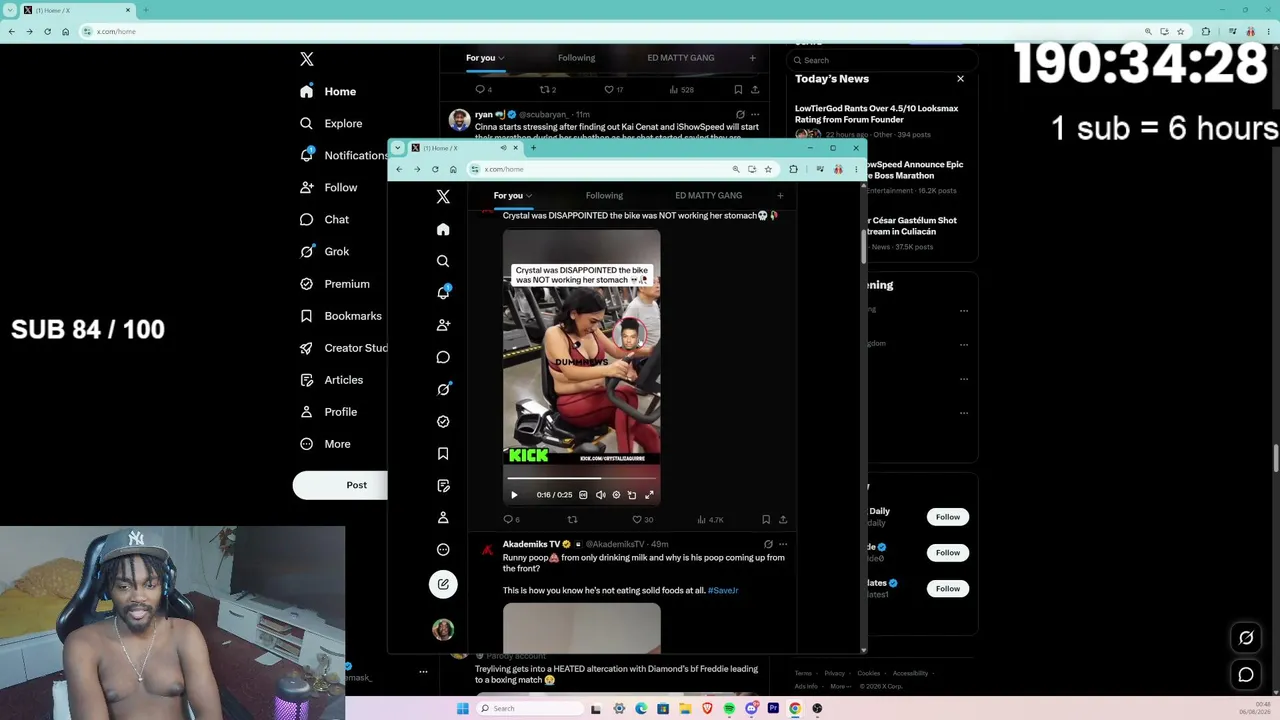Click address bar of front browser window
The height and width of the screenshot is (720, 1280).
click(x=605, y=169)
